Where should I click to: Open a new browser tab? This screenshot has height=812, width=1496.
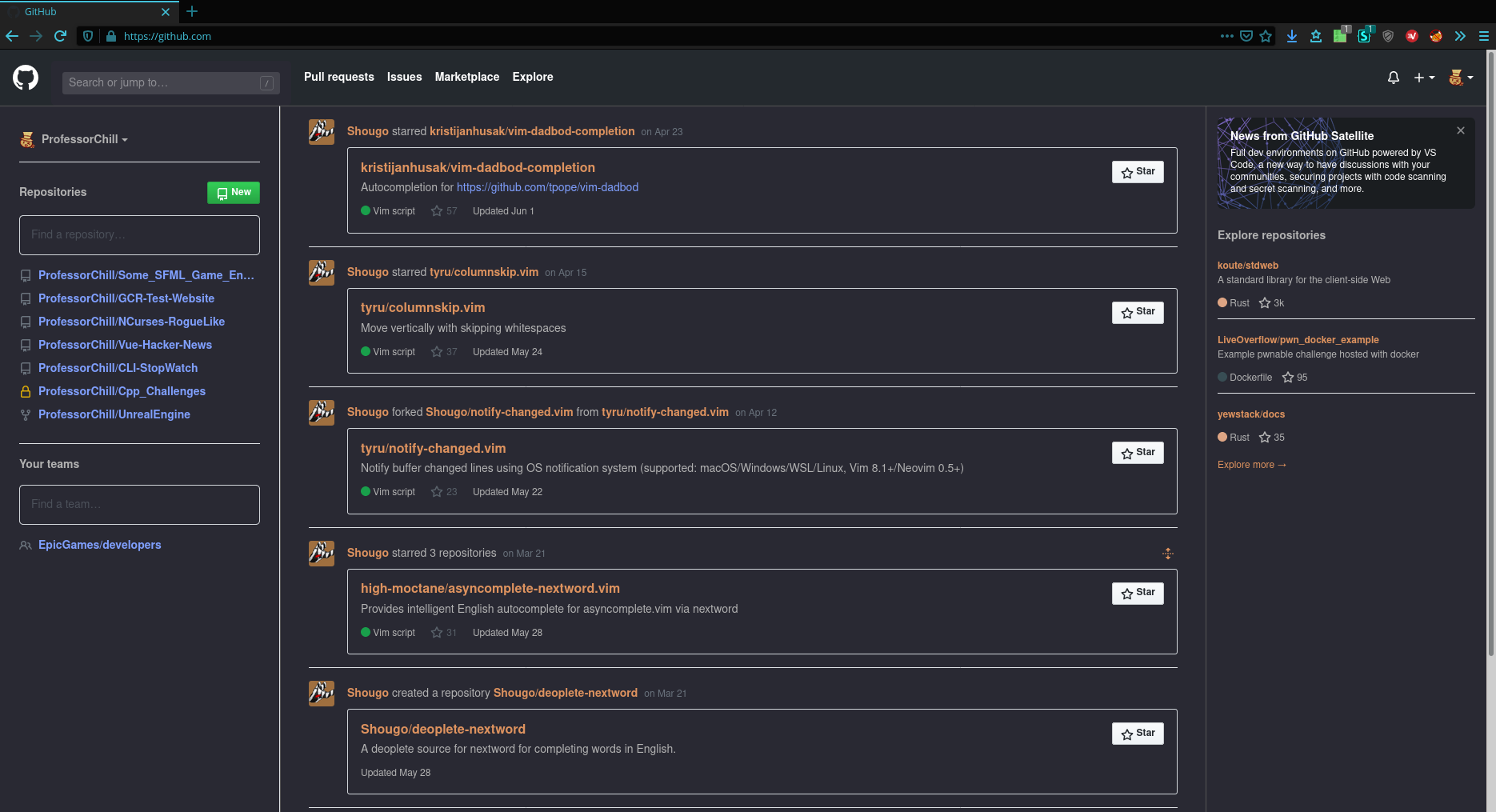click(192, 12)
